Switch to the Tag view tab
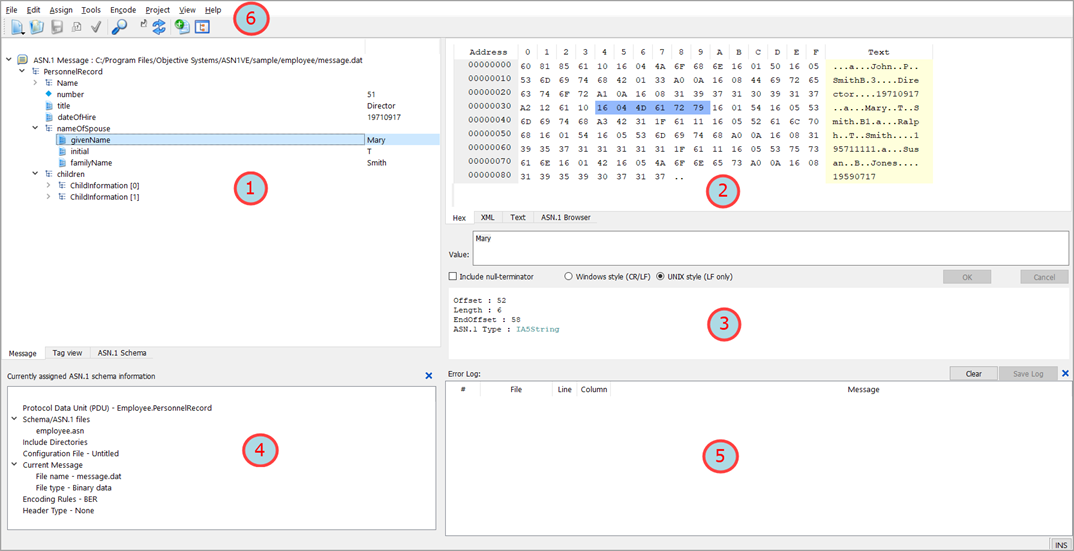Screen dimensions: 1074x551 click(67, 353)
